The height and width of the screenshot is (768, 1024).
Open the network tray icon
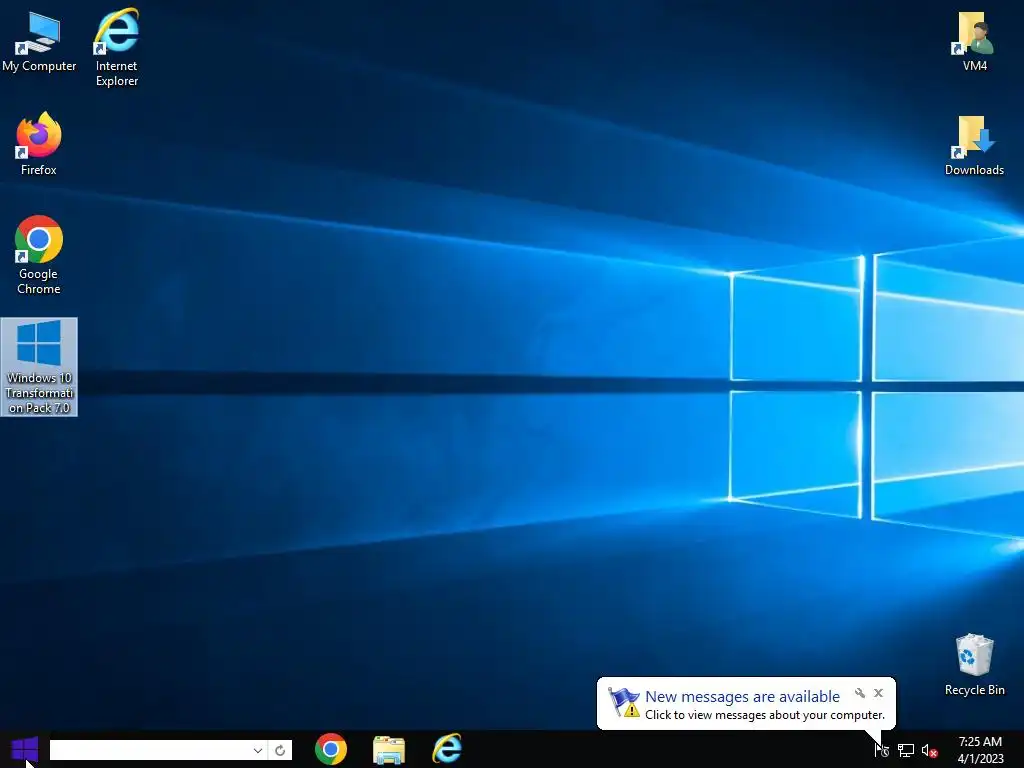point(906,751)
